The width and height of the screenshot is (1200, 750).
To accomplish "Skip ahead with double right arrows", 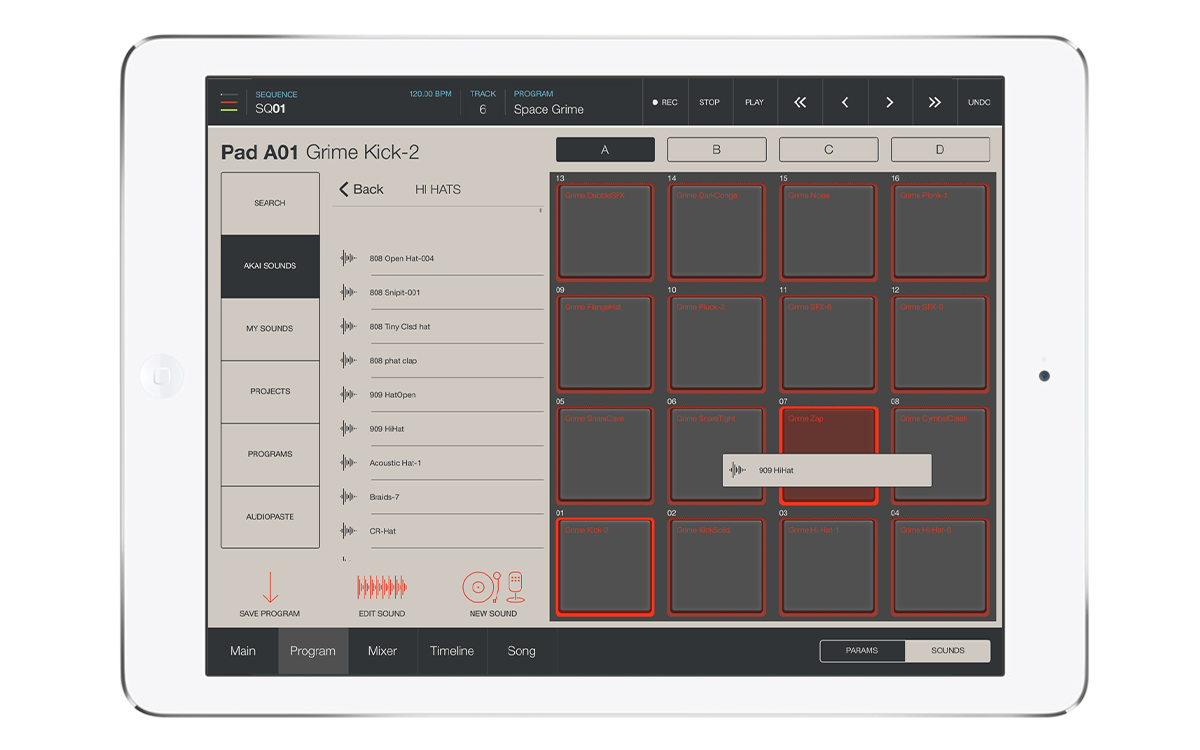I will pyautogui.click(x=934, y=102).
